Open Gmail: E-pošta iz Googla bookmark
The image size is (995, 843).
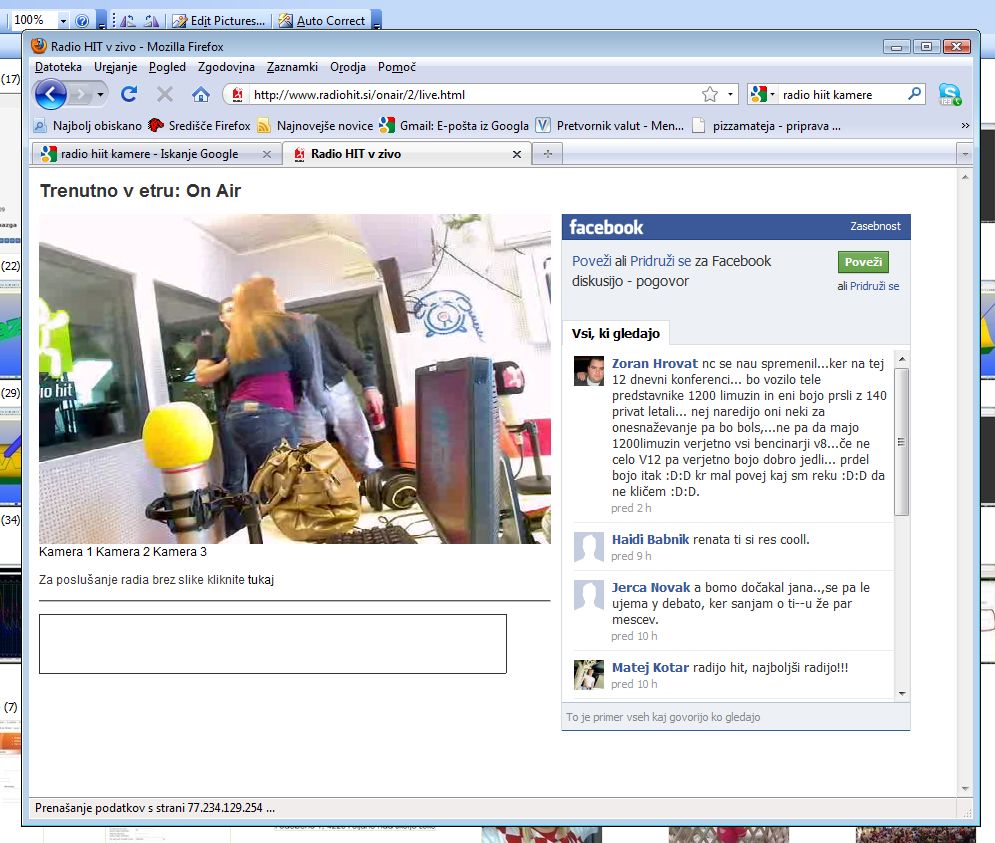click(454, 126)
